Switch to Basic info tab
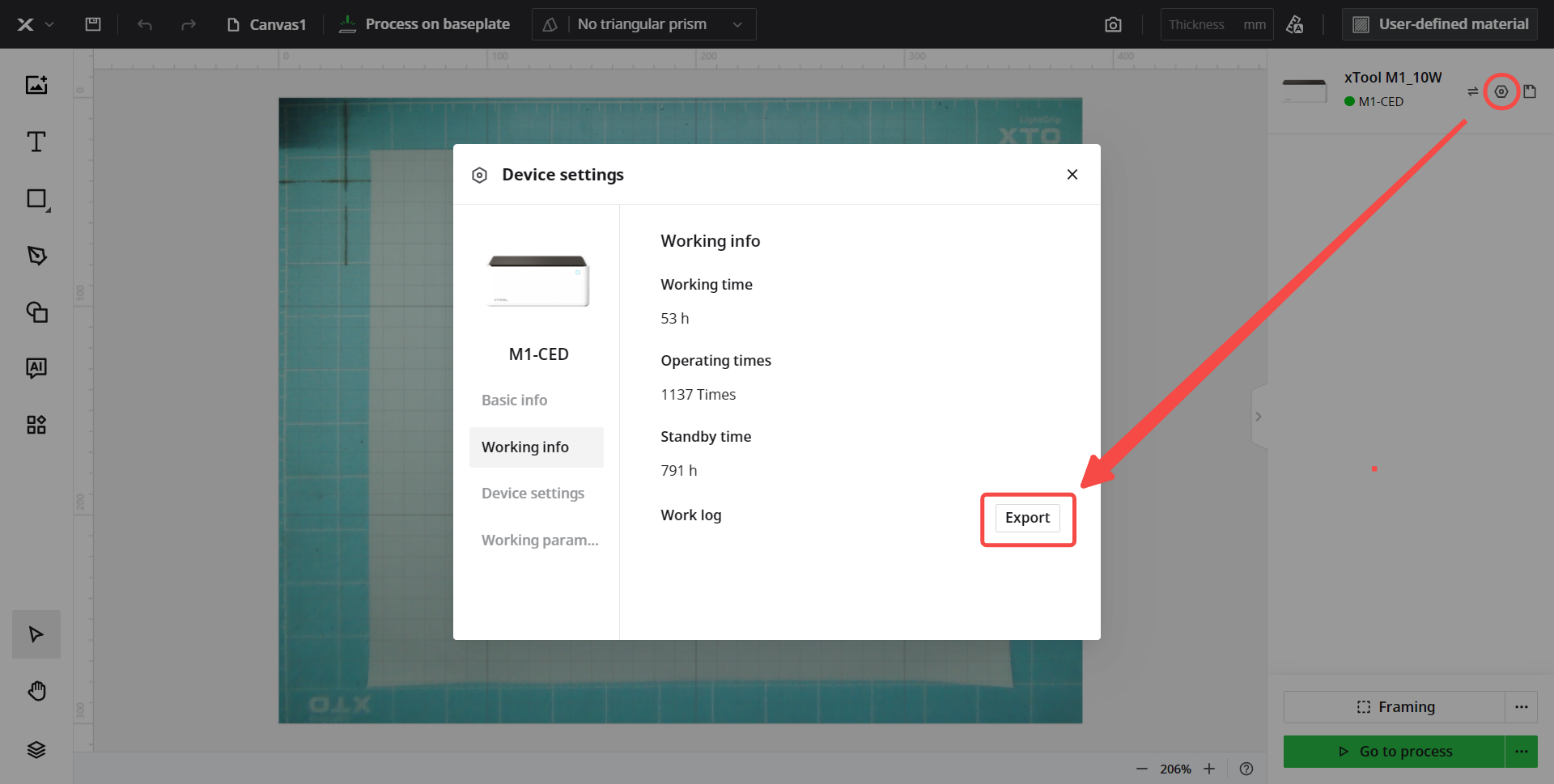1554x784 pixels. click(x=515, y=400)
